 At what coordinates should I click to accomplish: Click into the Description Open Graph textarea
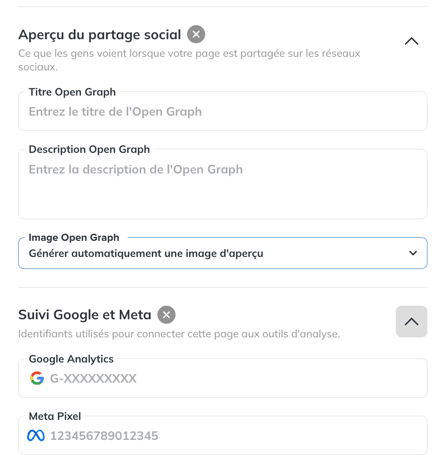tap(223, 184)
